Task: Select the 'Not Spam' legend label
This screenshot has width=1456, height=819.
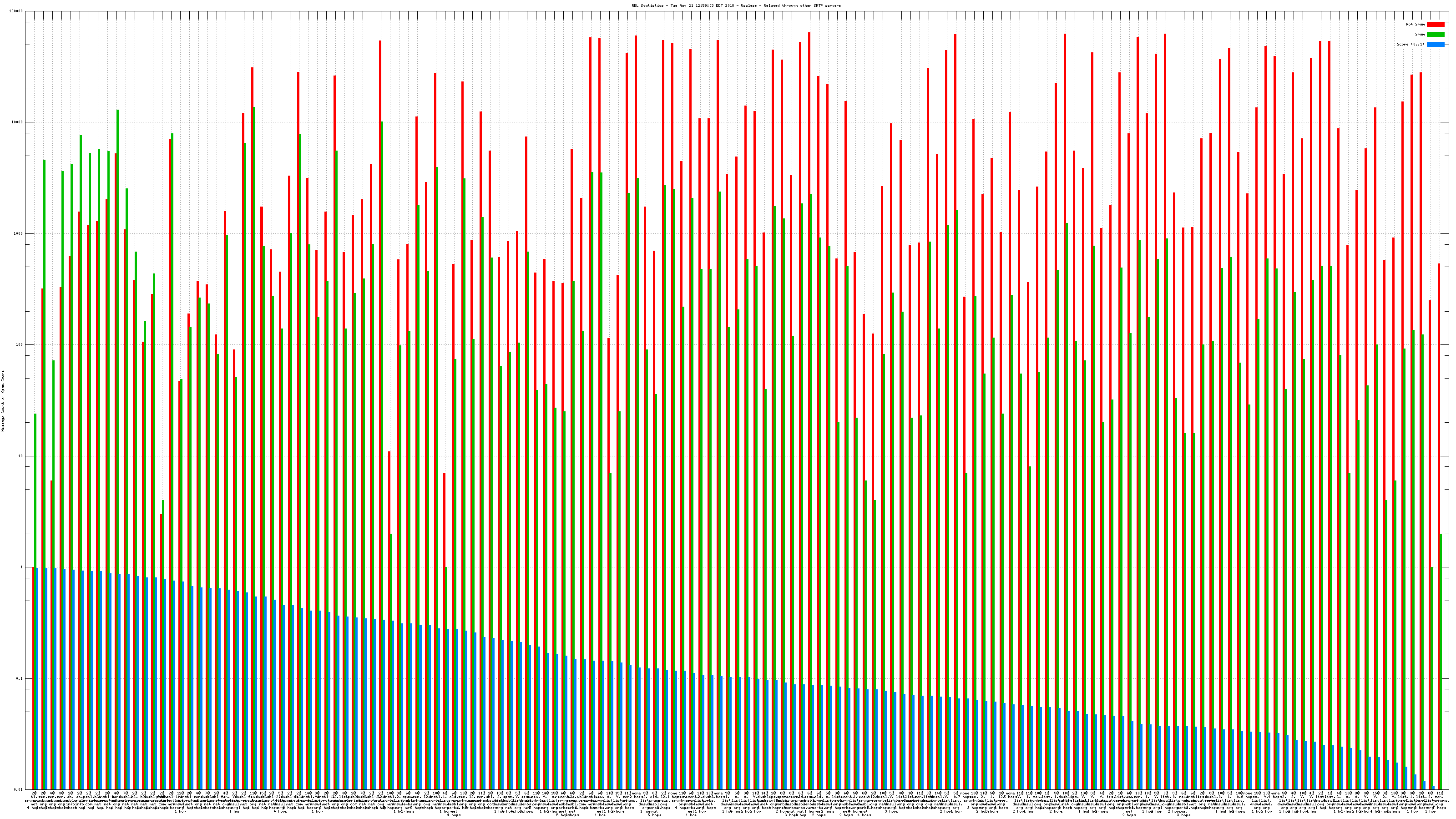Action: (1416, 24)
